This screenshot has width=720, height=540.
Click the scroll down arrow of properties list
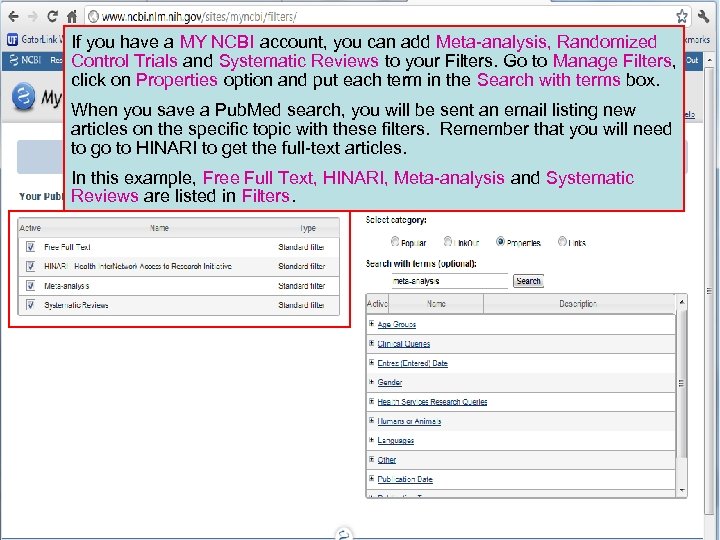(682, 490)
